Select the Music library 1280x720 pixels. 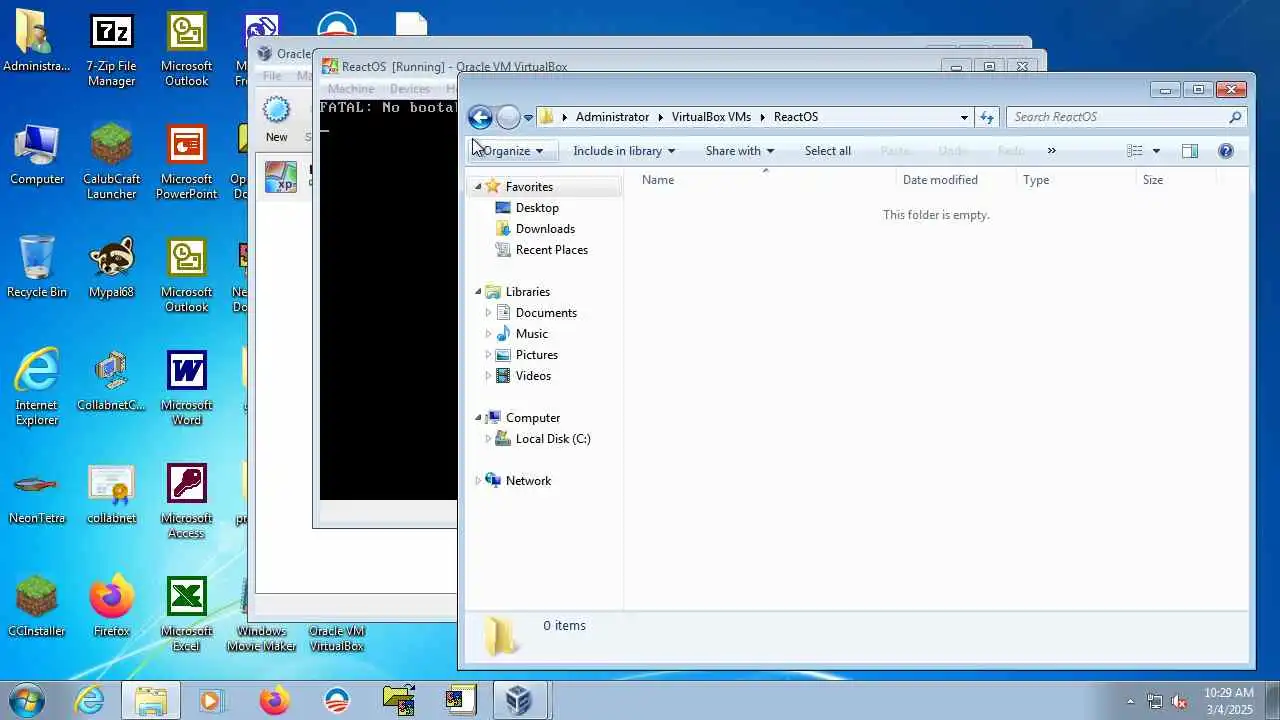[x=531, y=334]
